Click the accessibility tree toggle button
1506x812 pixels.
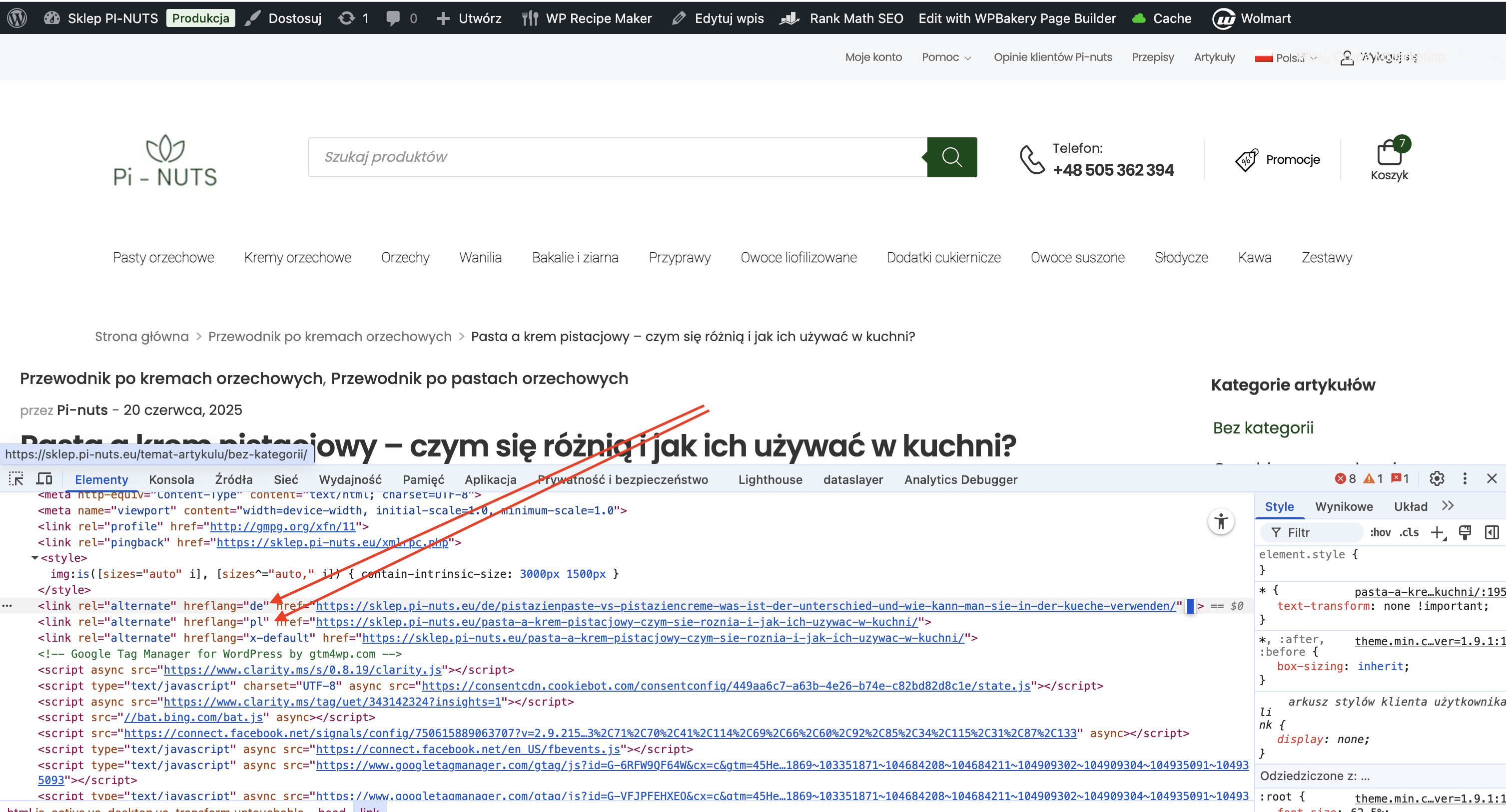[x=1221, y=522]
